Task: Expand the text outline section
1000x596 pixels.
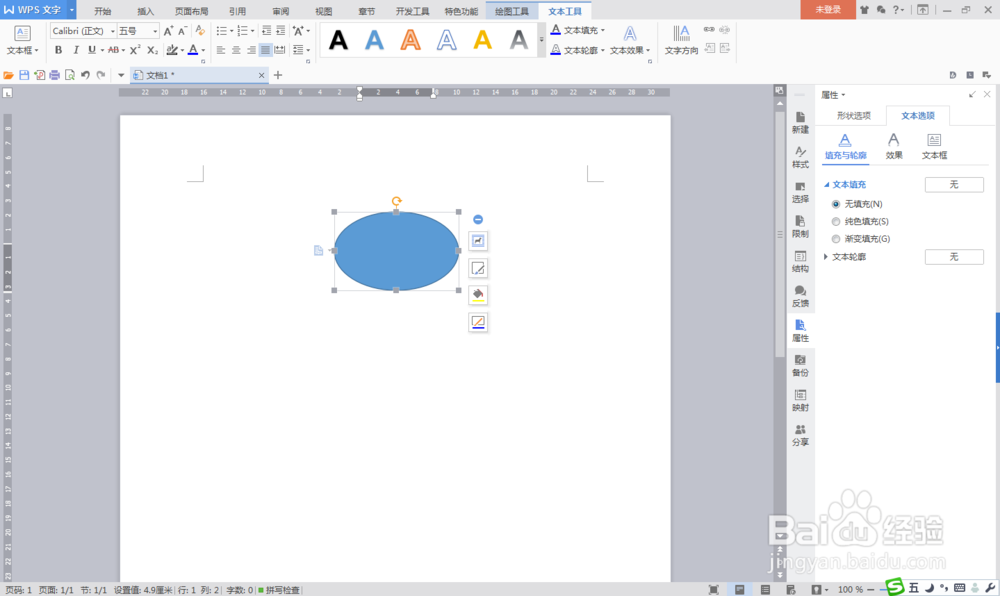Action: [826, 257]
